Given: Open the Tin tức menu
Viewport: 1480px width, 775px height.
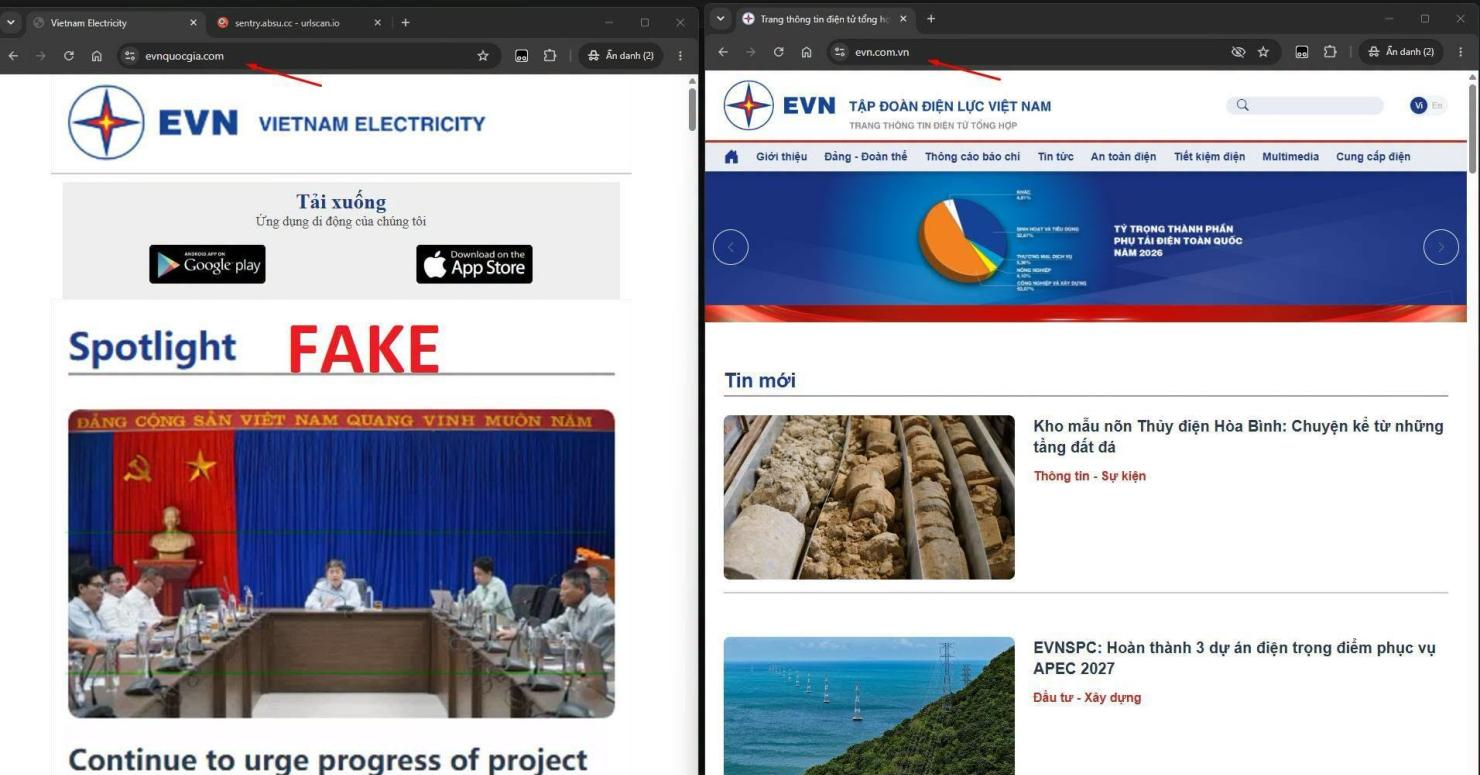Looking at the screenshot, I should [x=1055, y=157].
